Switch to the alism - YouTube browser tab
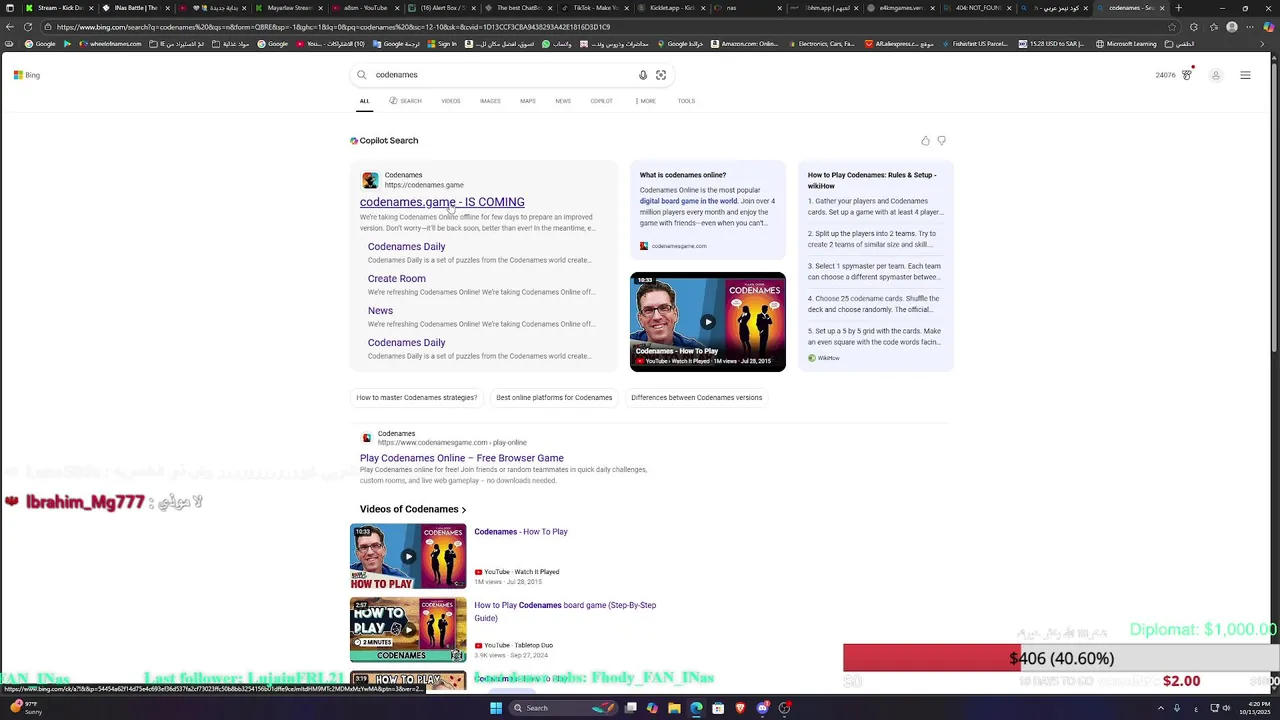 pos(365,8)
